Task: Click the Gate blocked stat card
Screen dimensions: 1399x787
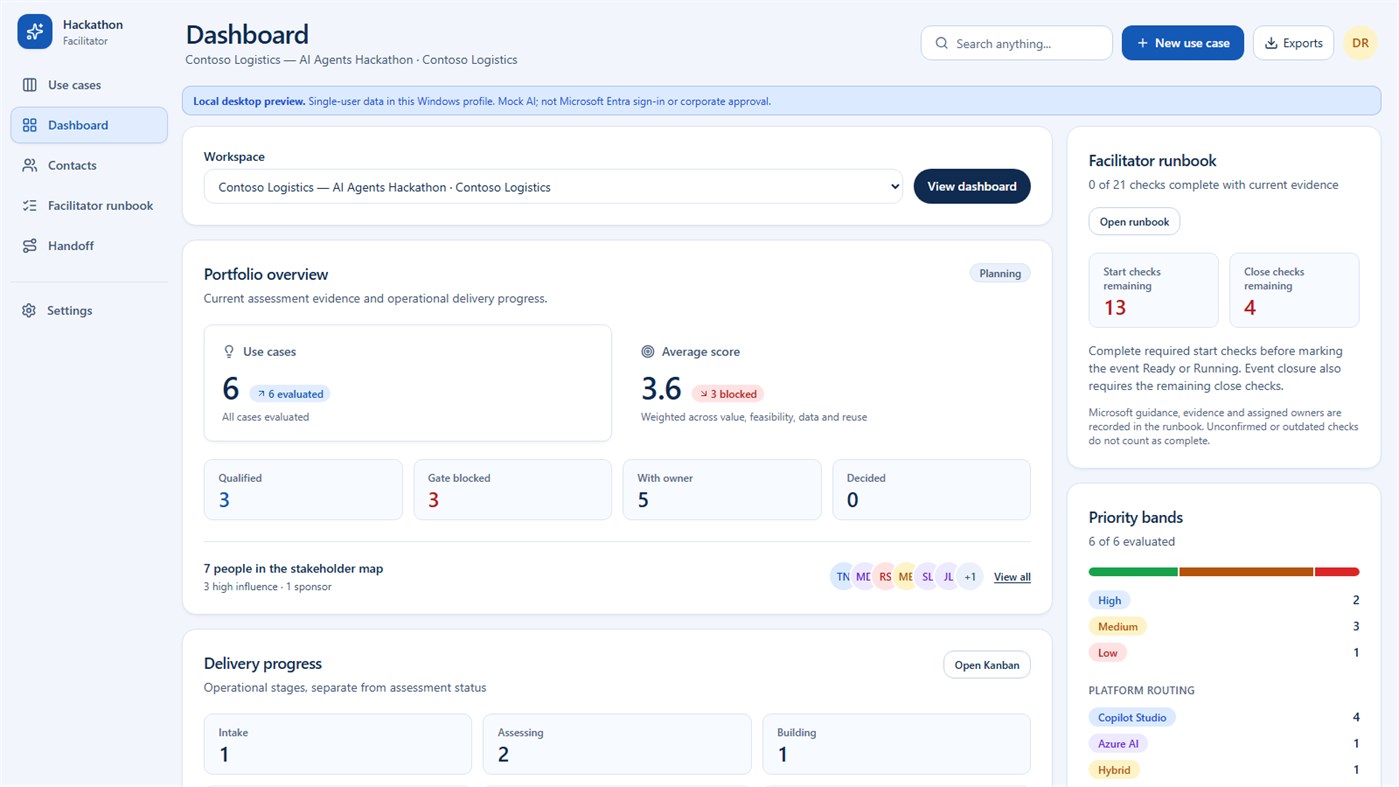Action: [512, 489]
